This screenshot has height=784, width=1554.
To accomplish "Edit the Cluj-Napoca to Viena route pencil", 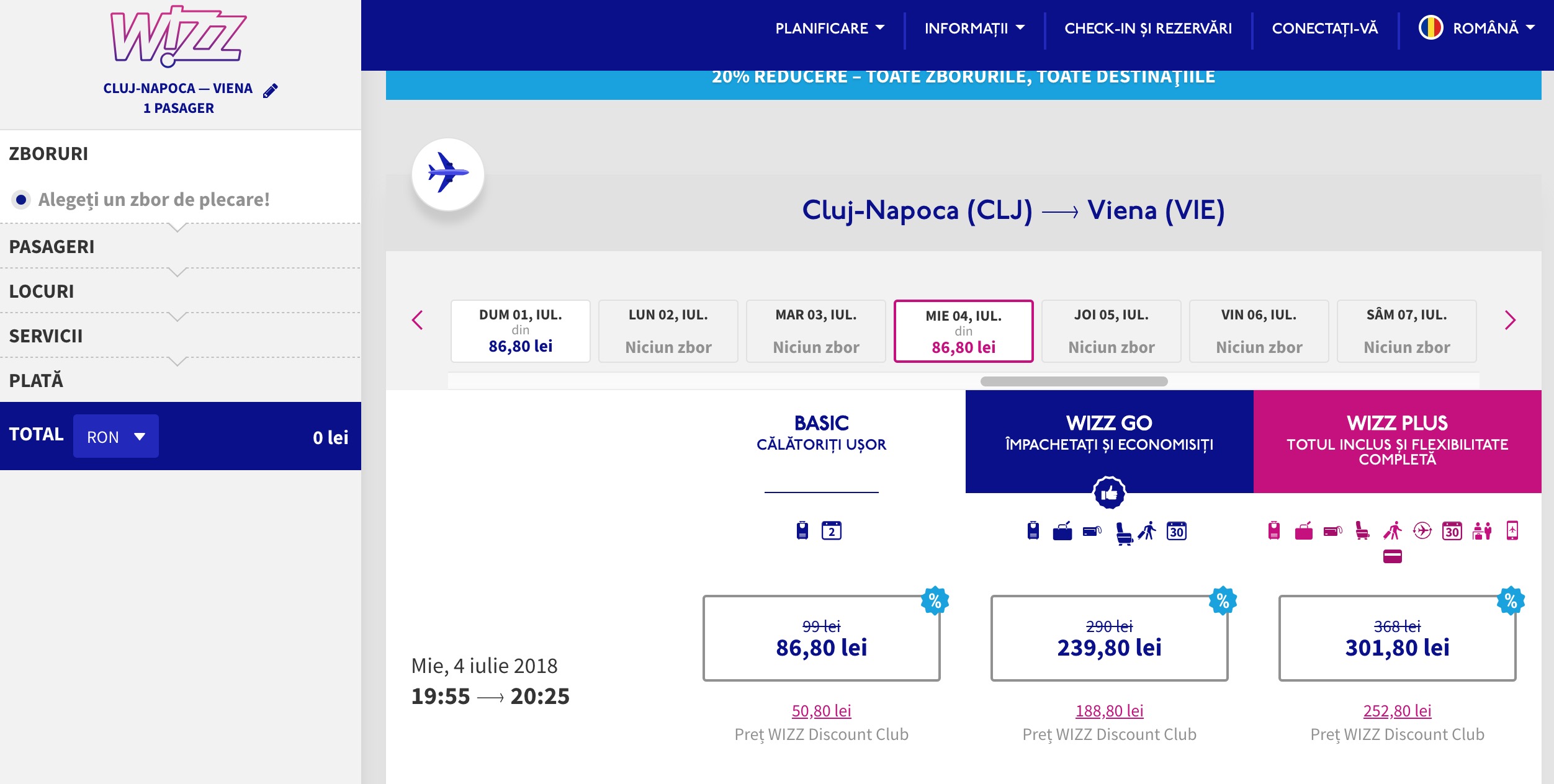I will [271, 91].
